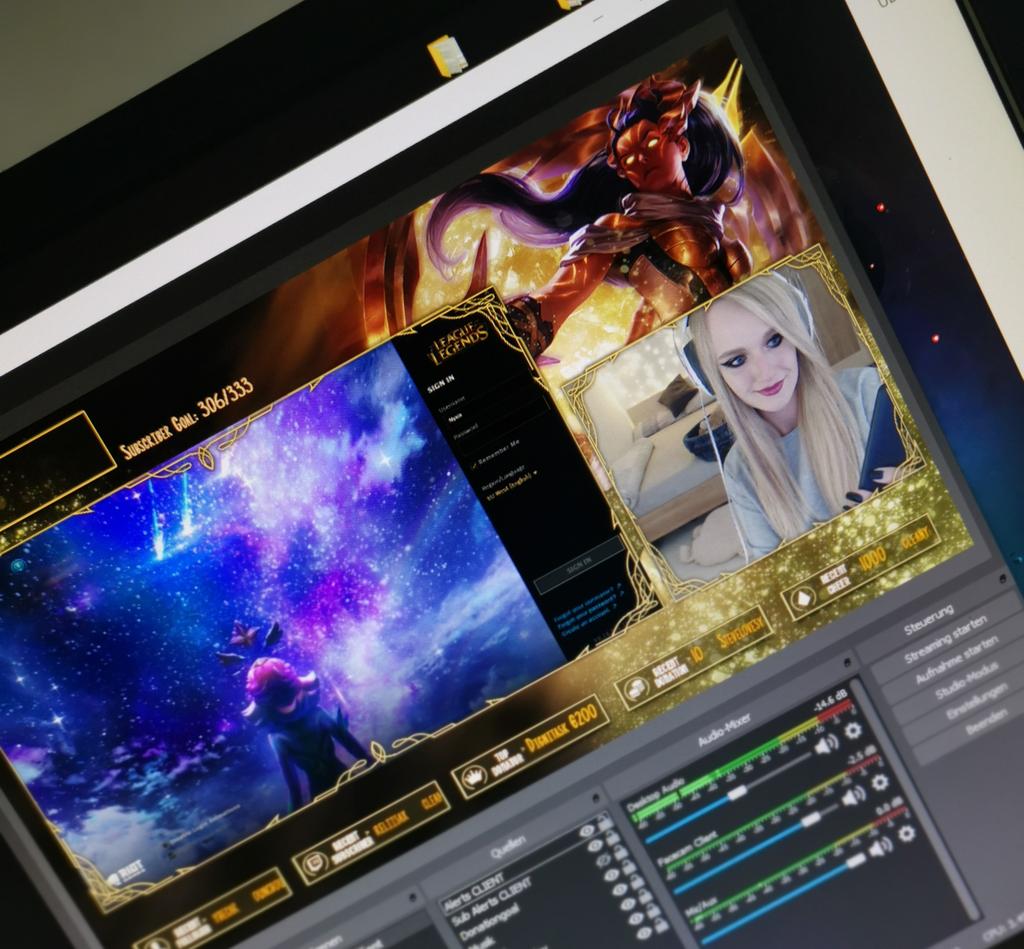Click the -14.6 dB Desktop Audio level readout
Viewport: 1024px width, 949px height.
pyautogui.click(x=831, y=701)
